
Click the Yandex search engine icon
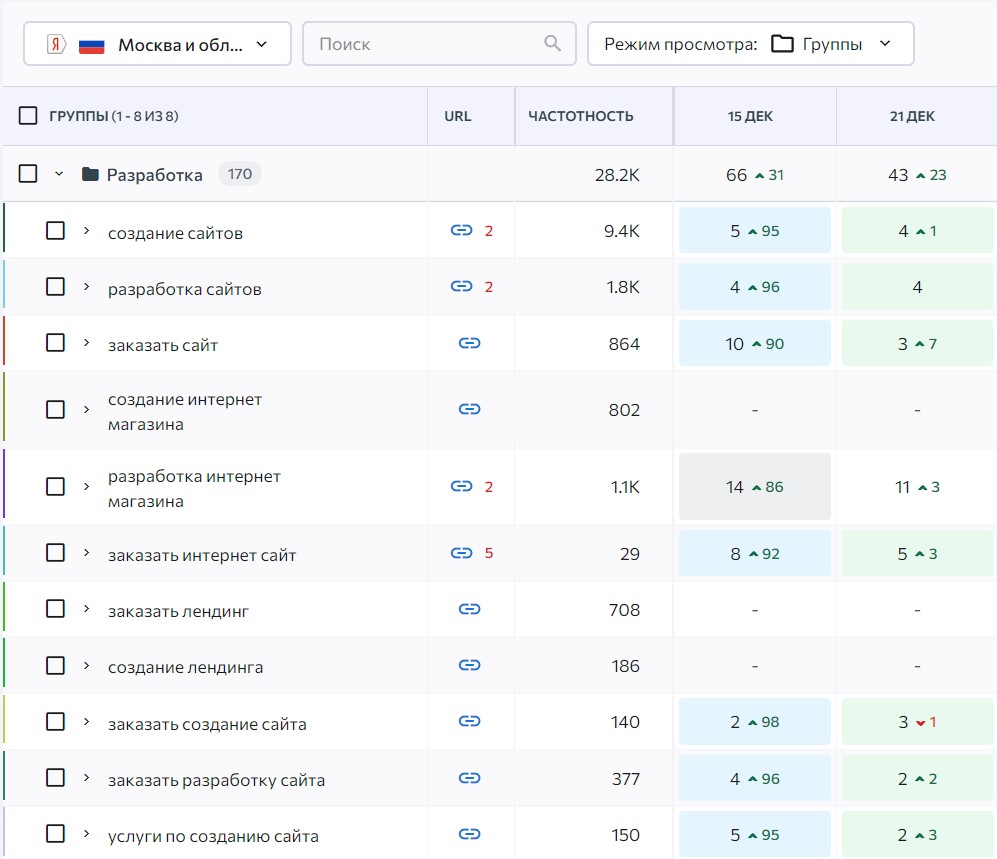(57, 45)
